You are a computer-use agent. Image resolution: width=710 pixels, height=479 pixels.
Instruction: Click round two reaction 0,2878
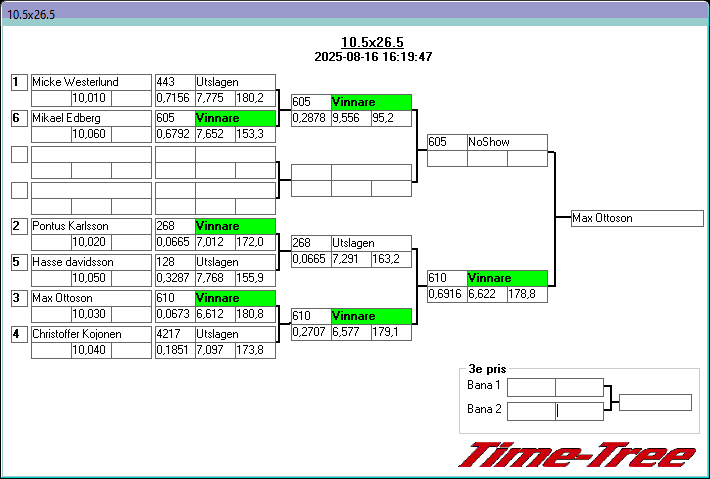click(x=311, y=118)
